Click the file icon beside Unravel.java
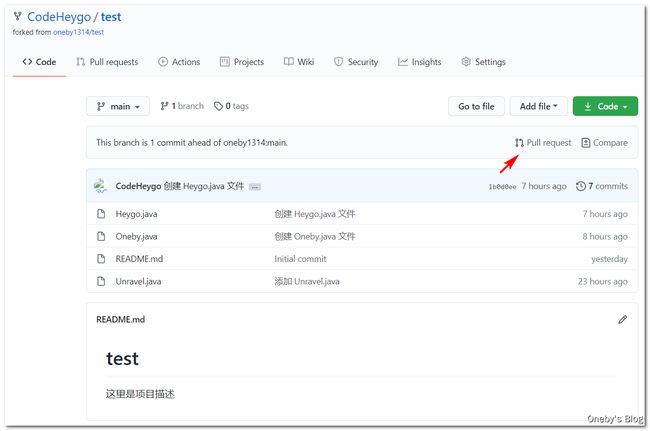Screen dimensions: 650x431 click(x=101, y=281)
